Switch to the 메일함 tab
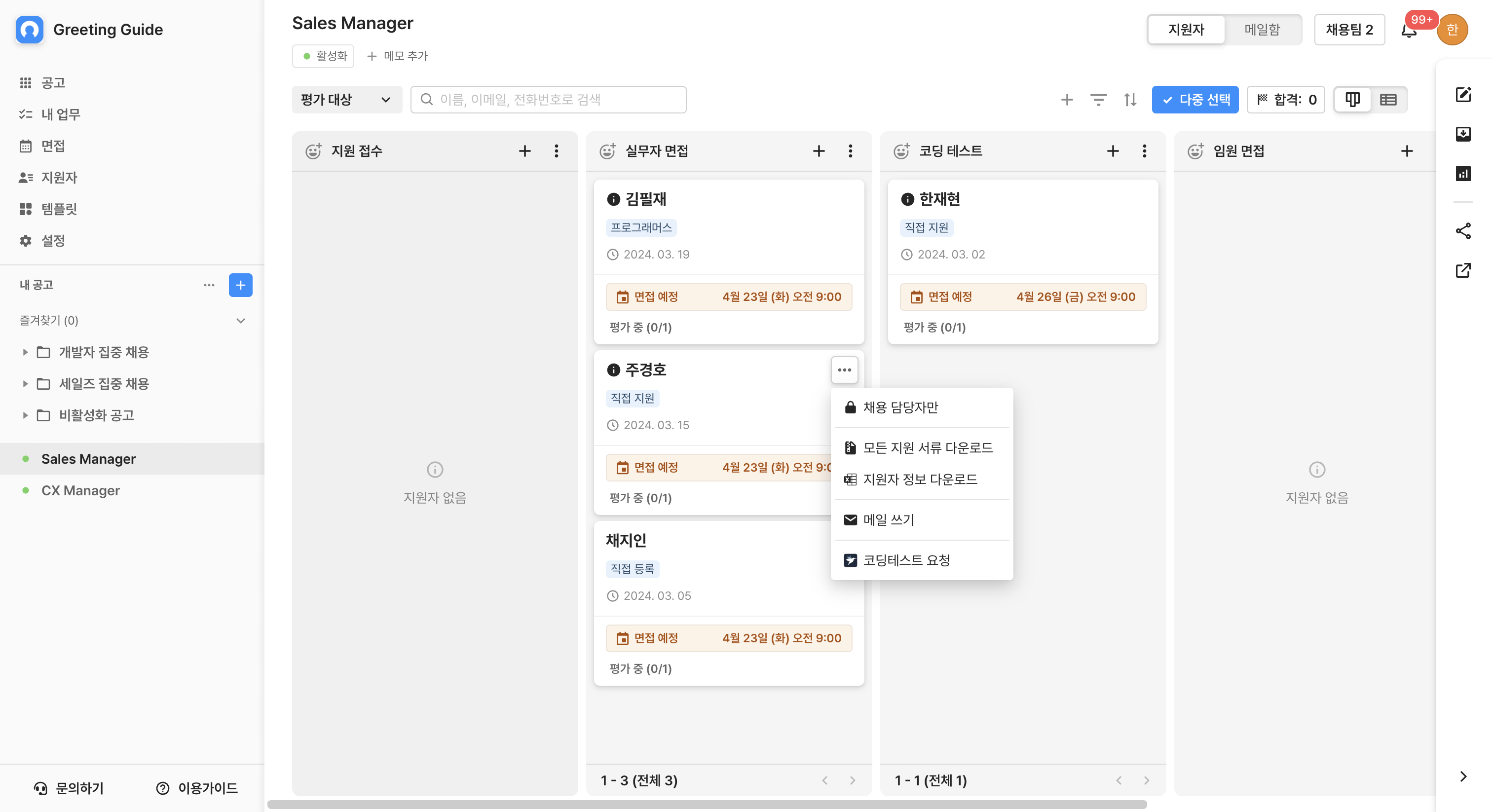The image size is (1492, 812). (1262, 30)
